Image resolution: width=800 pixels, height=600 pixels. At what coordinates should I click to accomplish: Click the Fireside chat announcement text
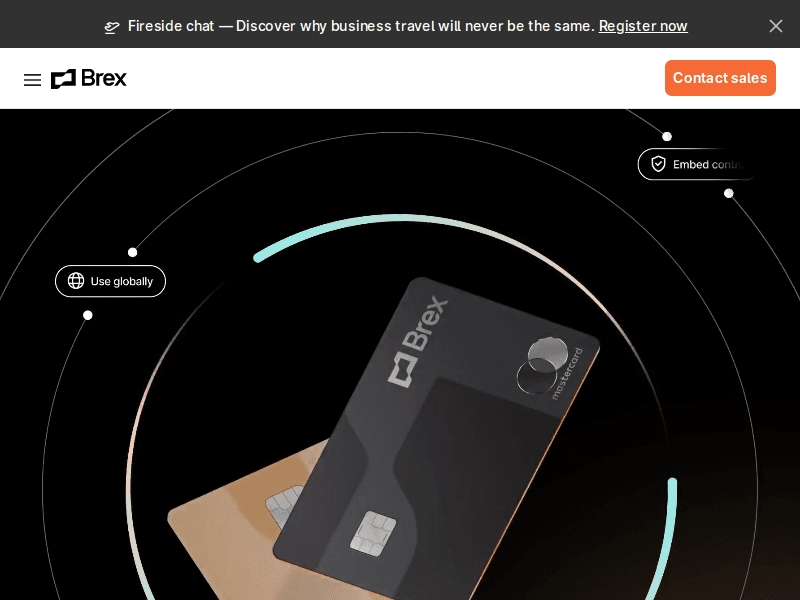pyautogui.click(x=361, y=26)
